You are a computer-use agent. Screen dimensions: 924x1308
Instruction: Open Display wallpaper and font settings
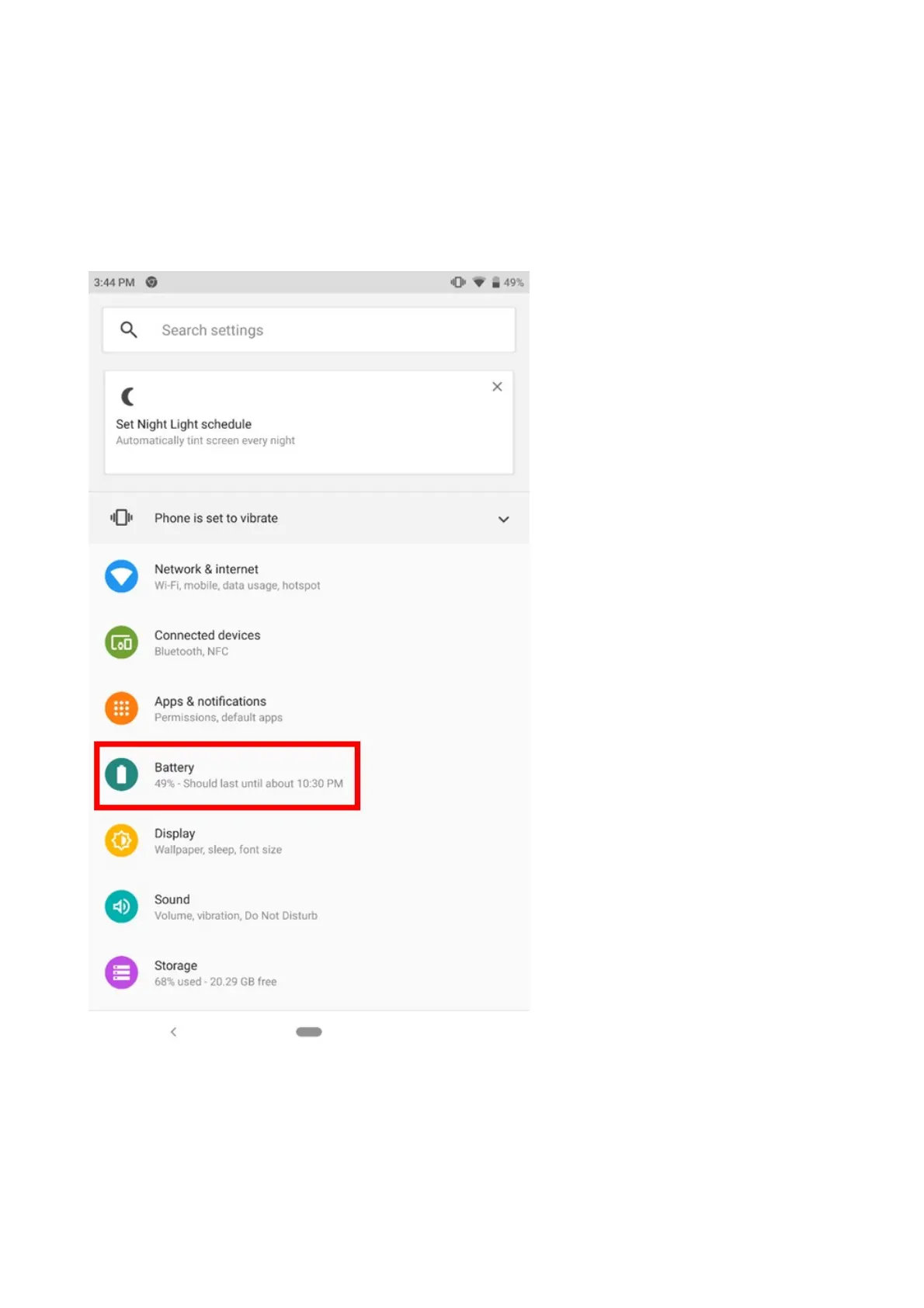pyautogui.click(x=309, y=840)
